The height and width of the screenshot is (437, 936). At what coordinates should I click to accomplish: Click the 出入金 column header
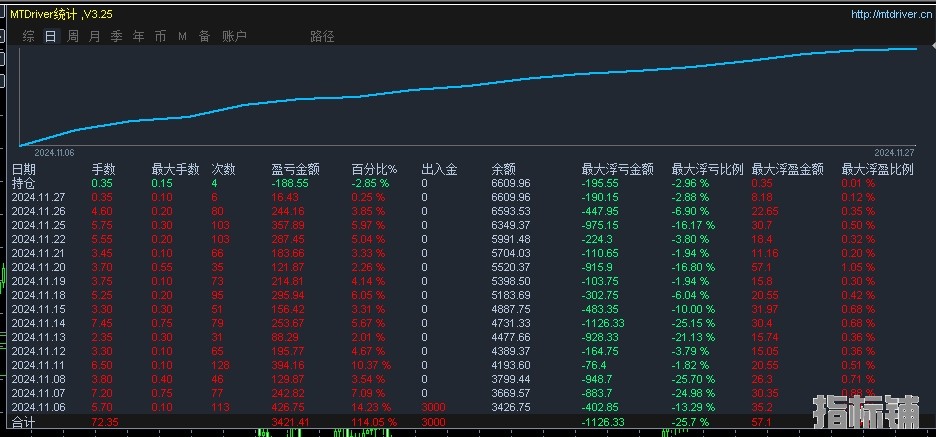439,170
